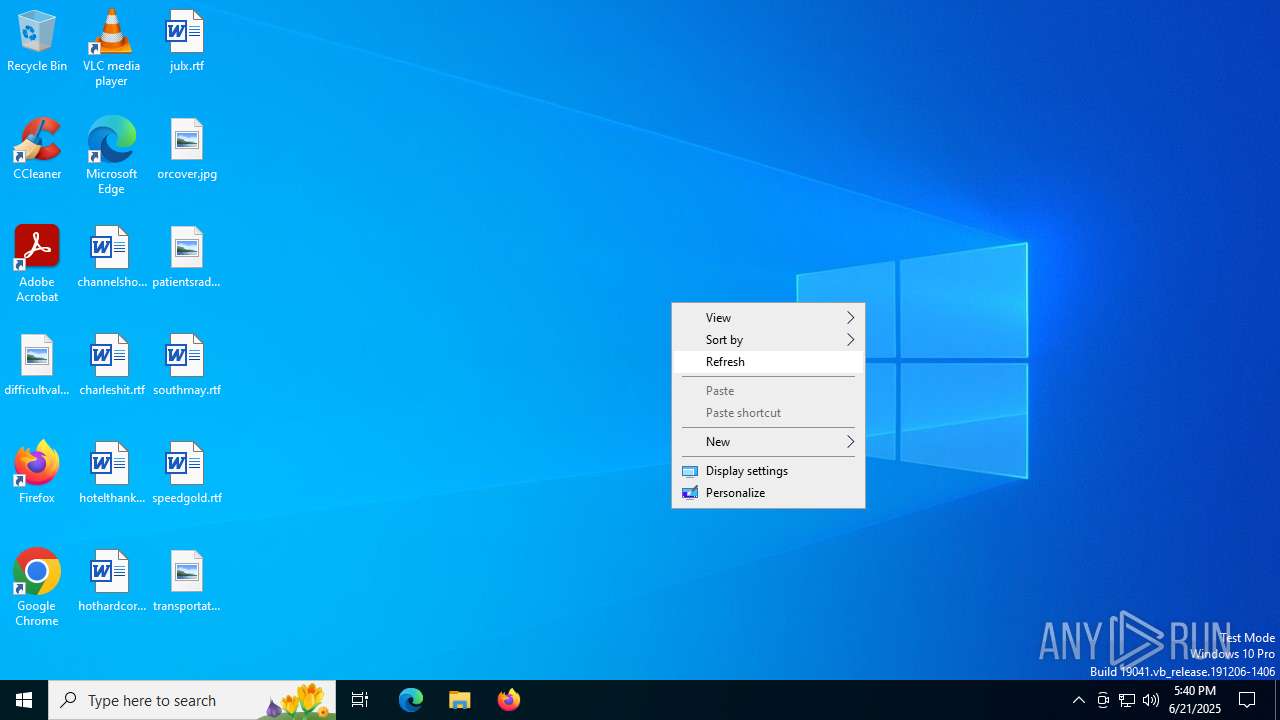Choose Personalize in the context menu

point(768,493)
